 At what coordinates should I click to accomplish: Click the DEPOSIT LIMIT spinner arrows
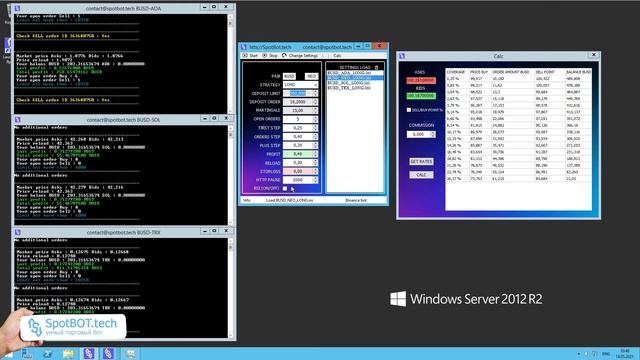(316, 93)
